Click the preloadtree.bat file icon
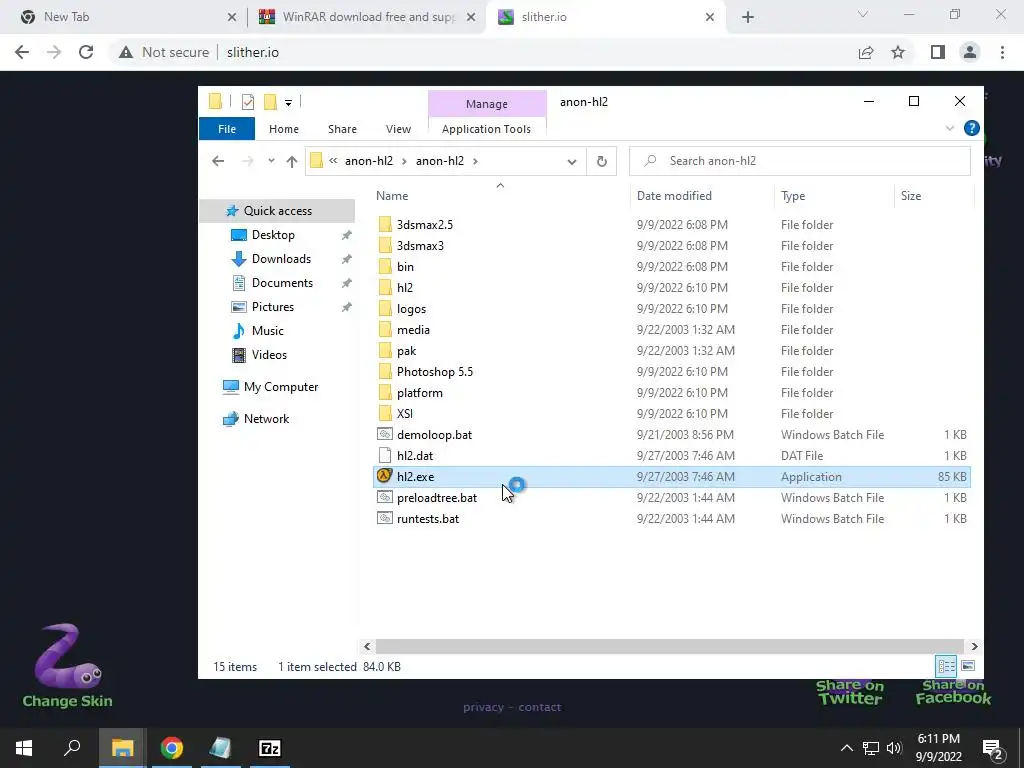1024x768 pixels. tap(385, 497)
